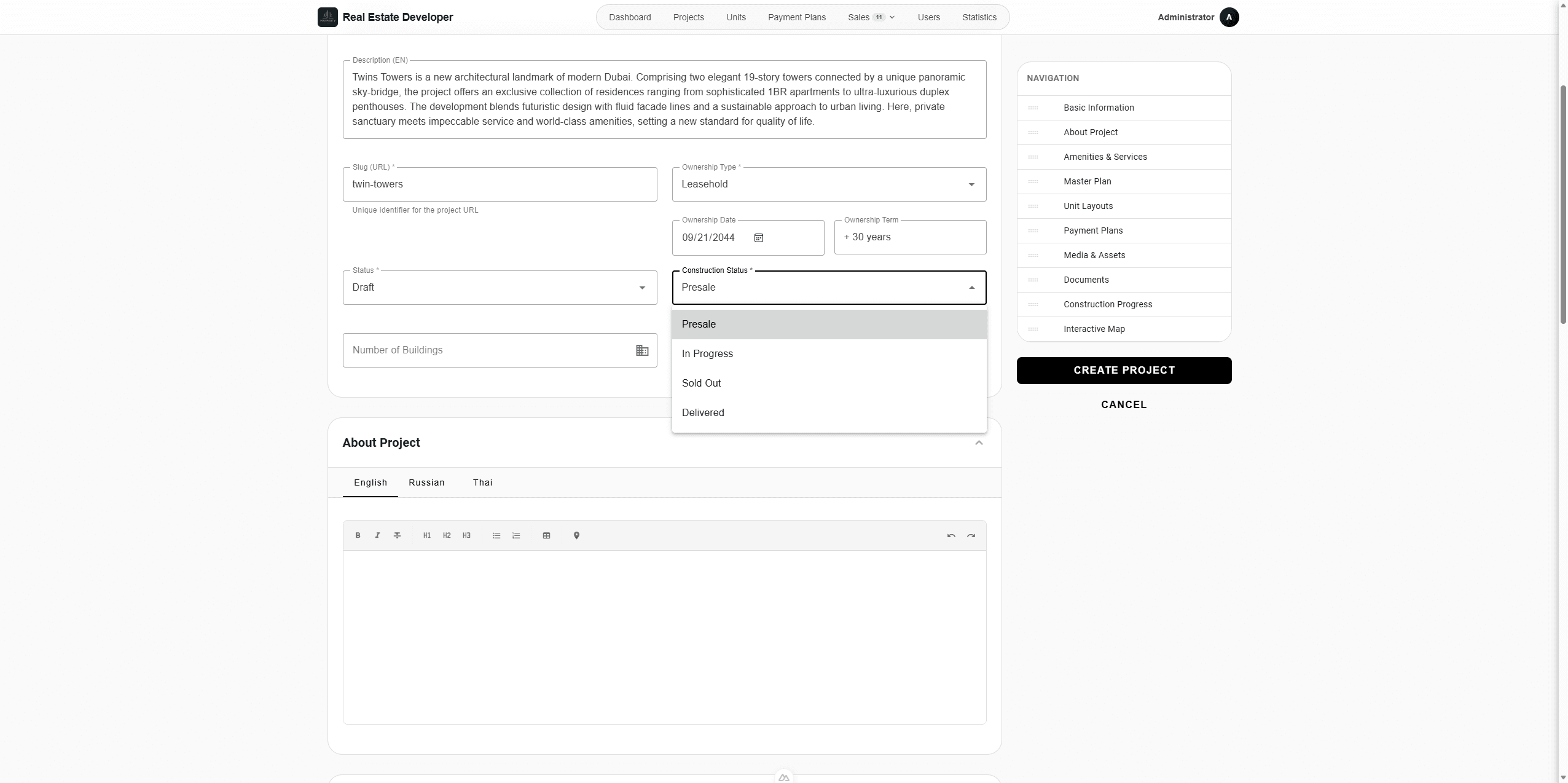Viewport: 1568px width, 783px height.
Task: Apply italic formatting in editor
Action: point(377,535)
